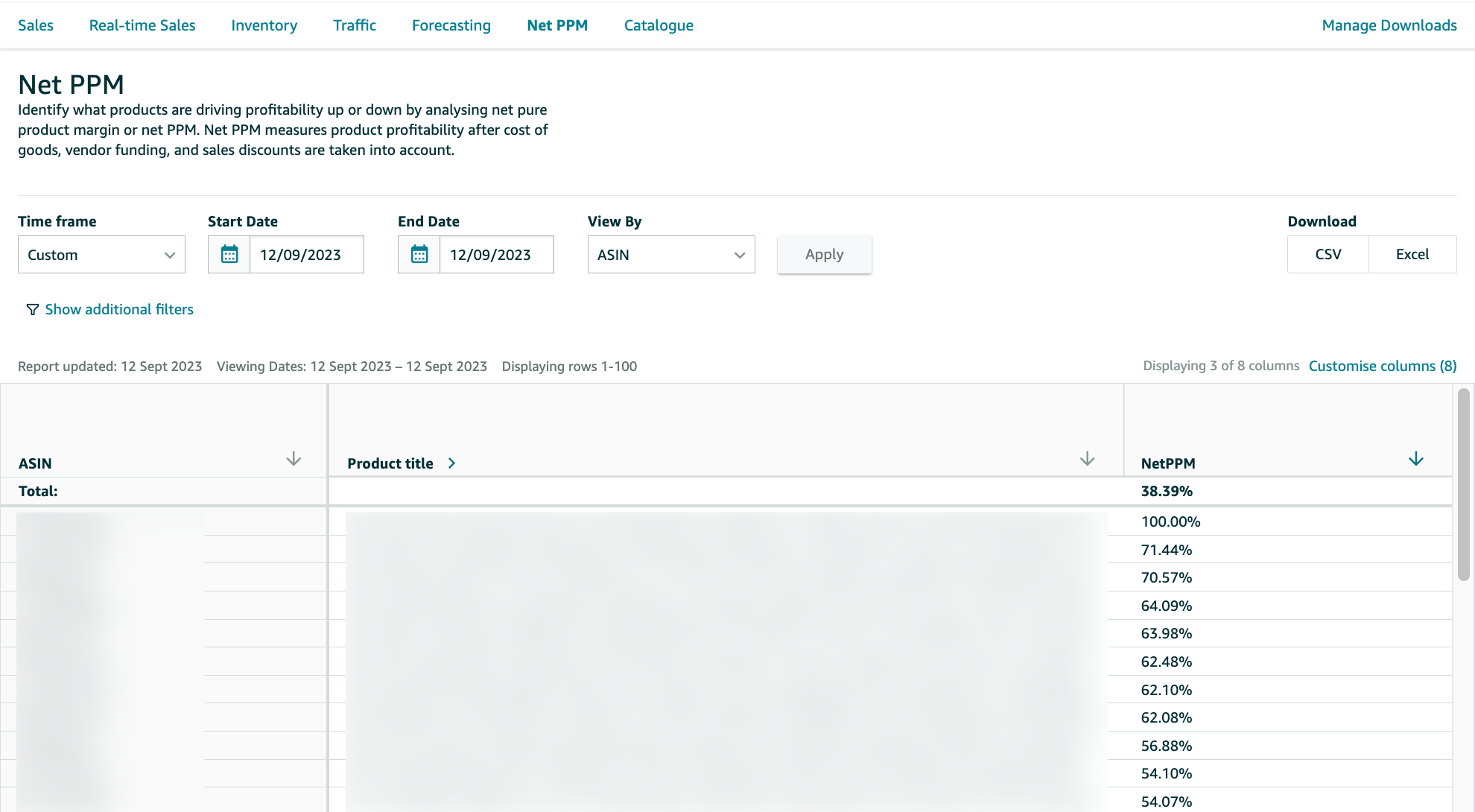Viewport: 1475px width, 812px height.
Task: Click the filter funnel icon
Action: pos(31,309)
